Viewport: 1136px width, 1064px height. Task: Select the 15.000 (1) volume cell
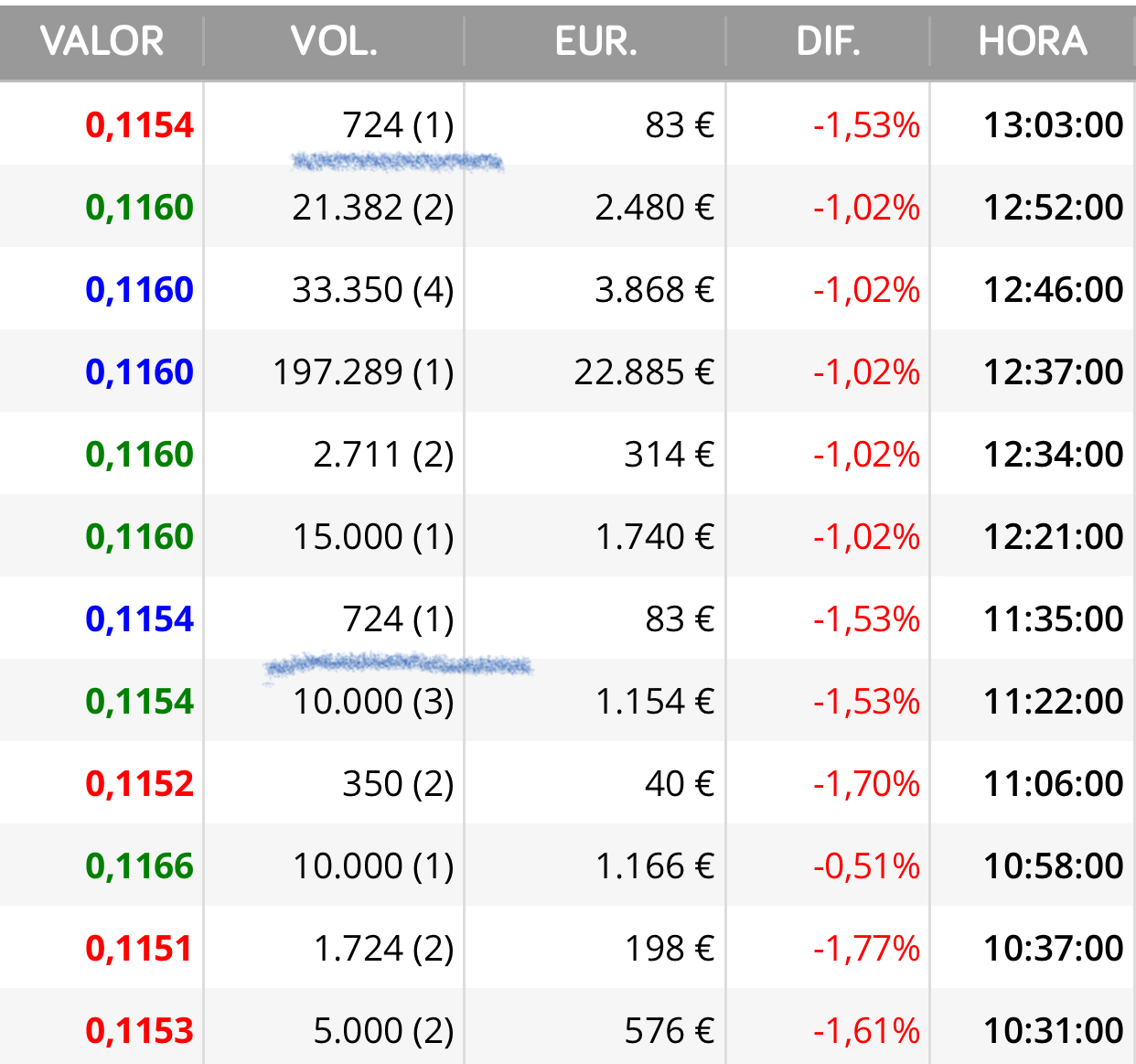(x=373, y=537)
